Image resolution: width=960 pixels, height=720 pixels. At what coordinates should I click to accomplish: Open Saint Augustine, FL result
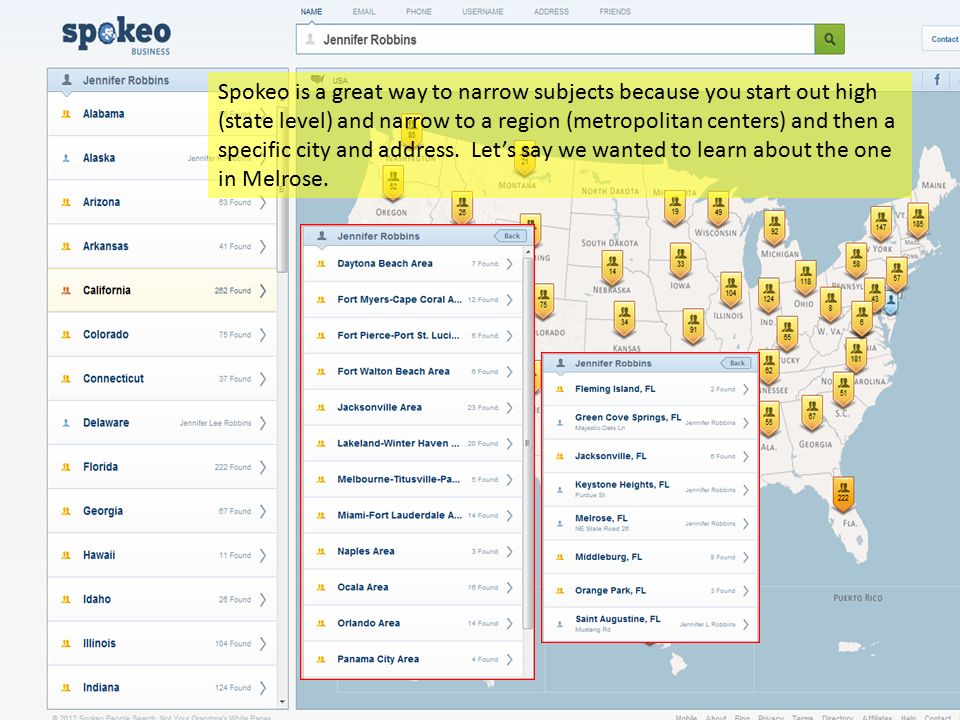click(x=650, y=624)
